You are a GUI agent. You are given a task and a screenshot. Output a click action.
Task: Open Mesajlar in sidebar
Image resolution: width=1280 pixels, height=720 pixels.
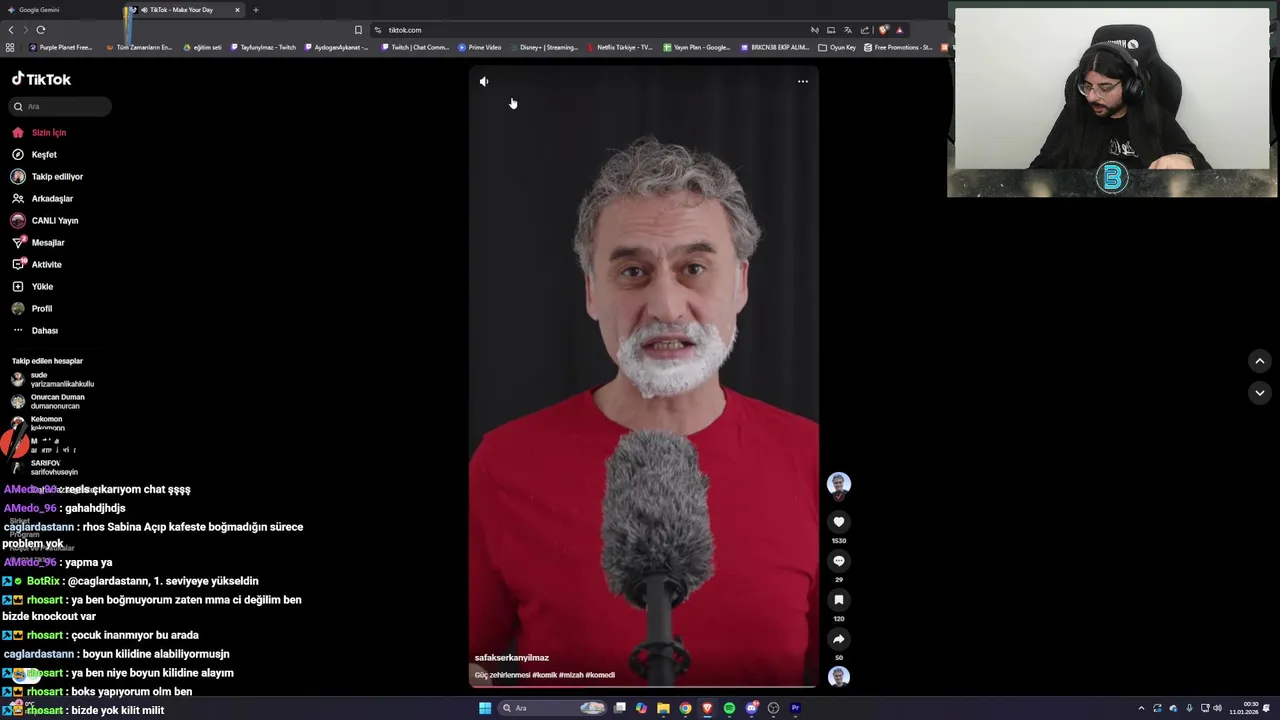point(38,242)
